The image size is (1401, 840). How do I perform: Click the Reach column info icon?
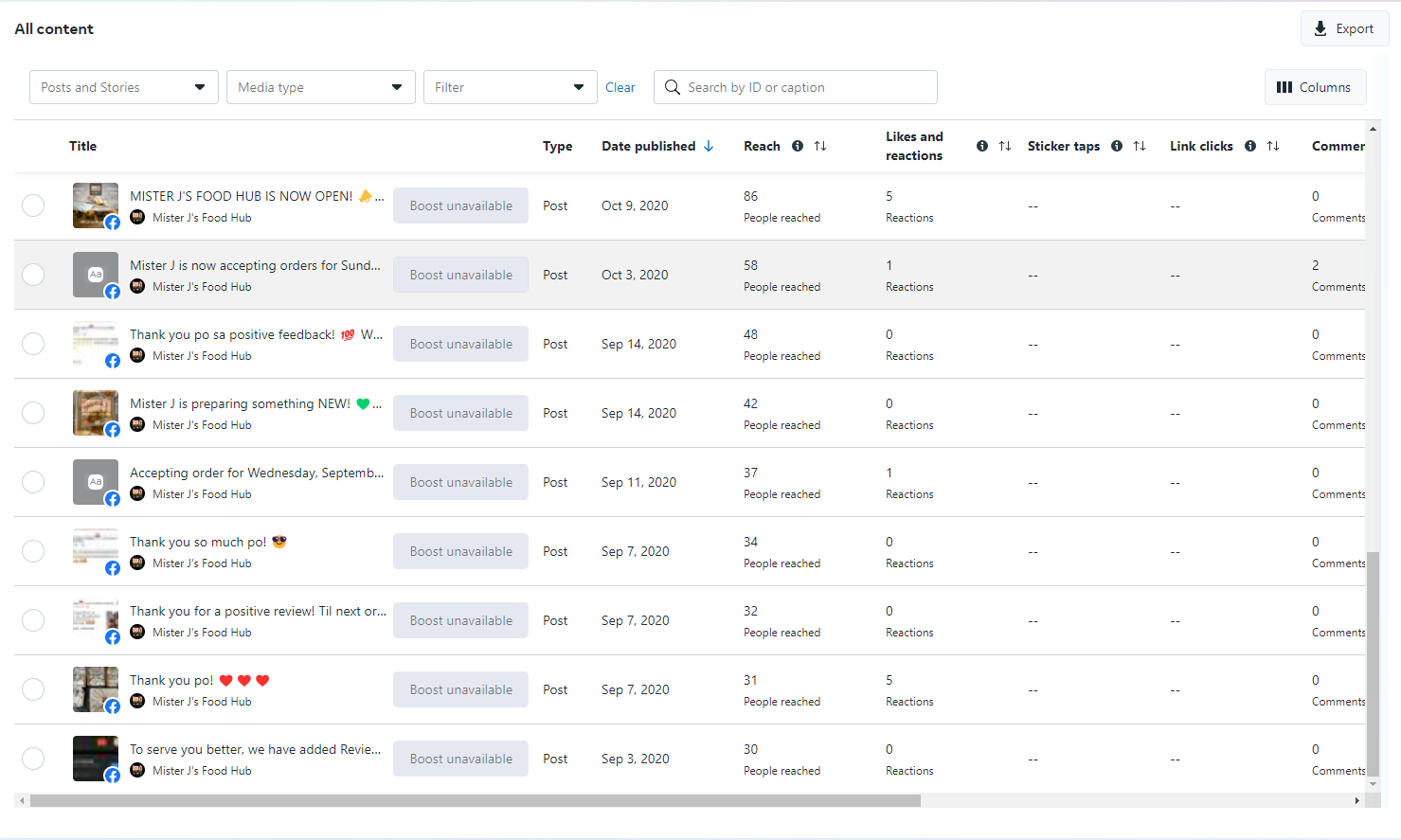click(798, 146)
